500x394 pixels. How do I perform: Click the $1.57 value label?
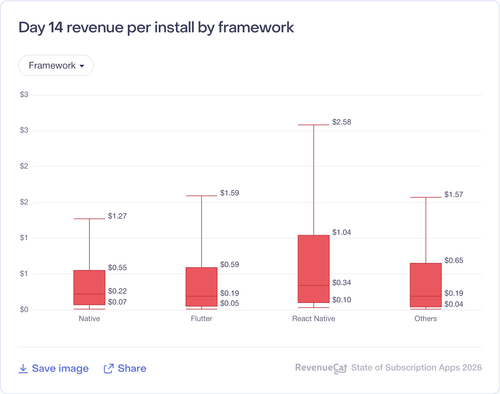[454, 194]
